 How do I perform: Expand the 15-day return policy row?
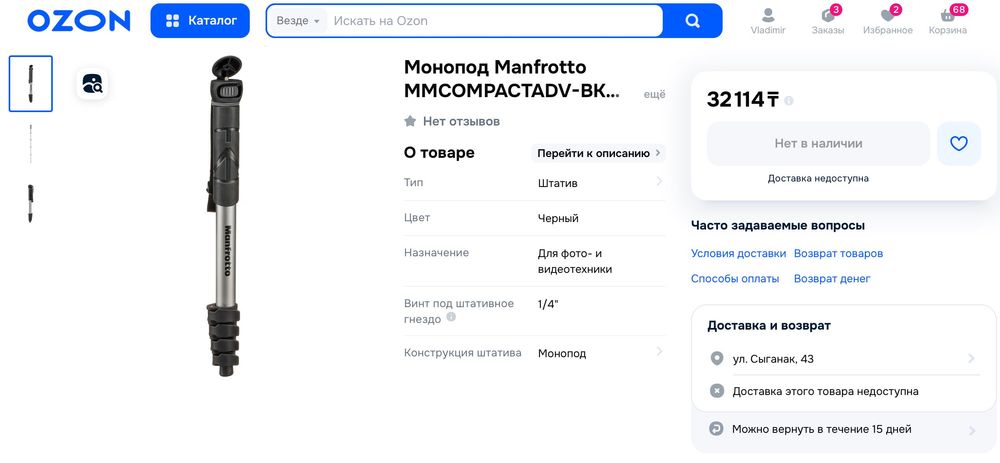pos(840,429)
